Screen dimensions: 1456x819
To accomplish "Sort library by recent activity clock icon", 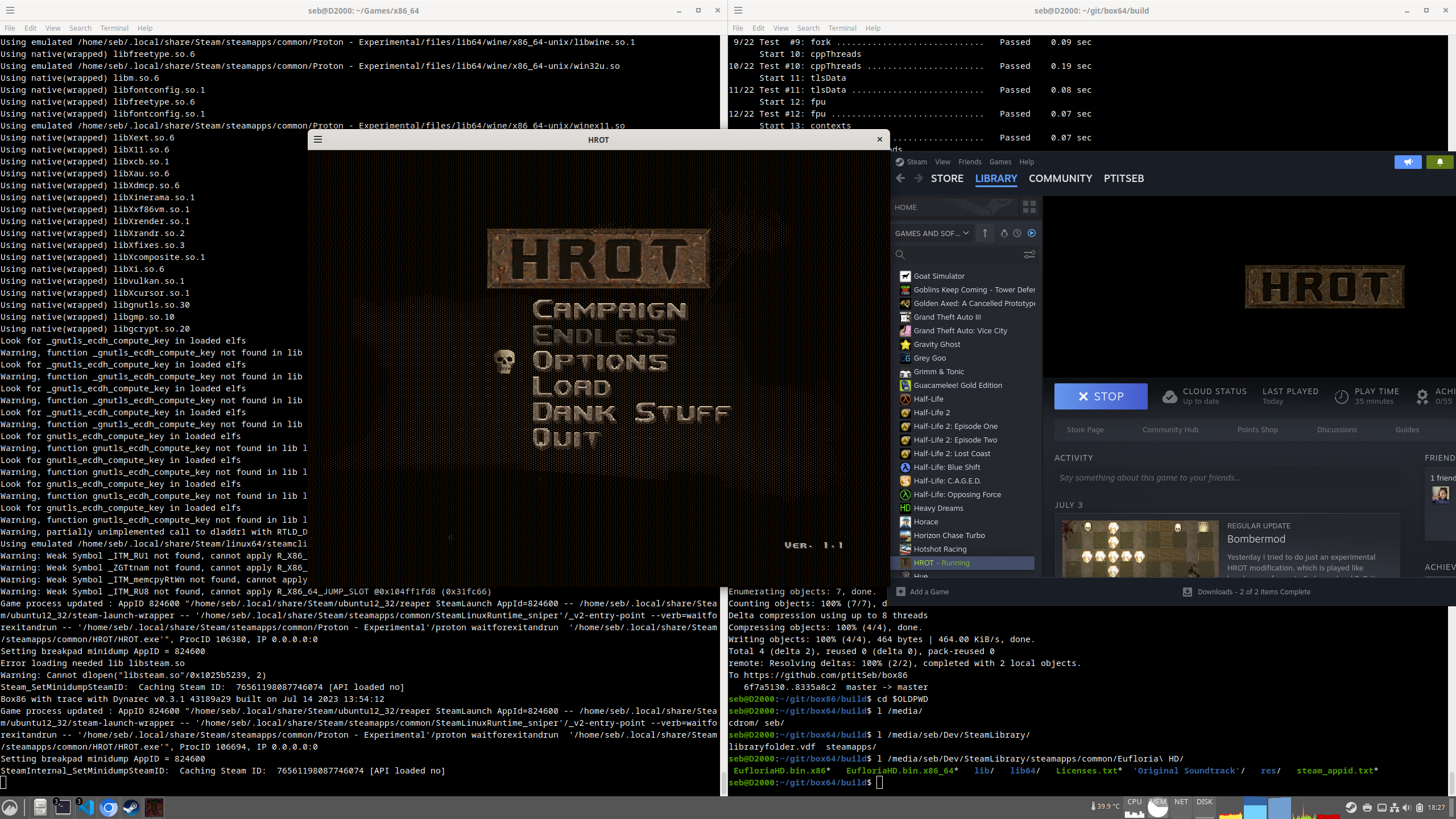I will [x=1017, y=233].
